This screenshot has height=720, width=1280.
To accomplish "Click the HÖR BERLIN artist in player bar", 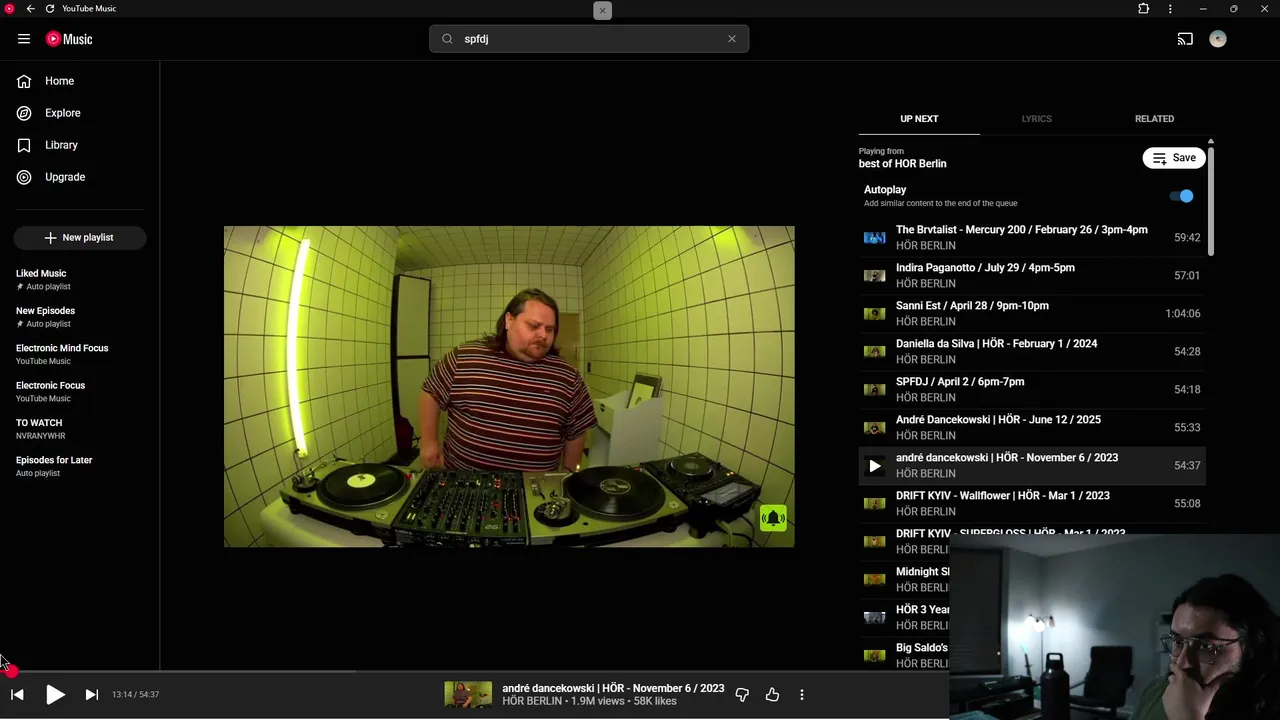I will [x=532, y=701].
